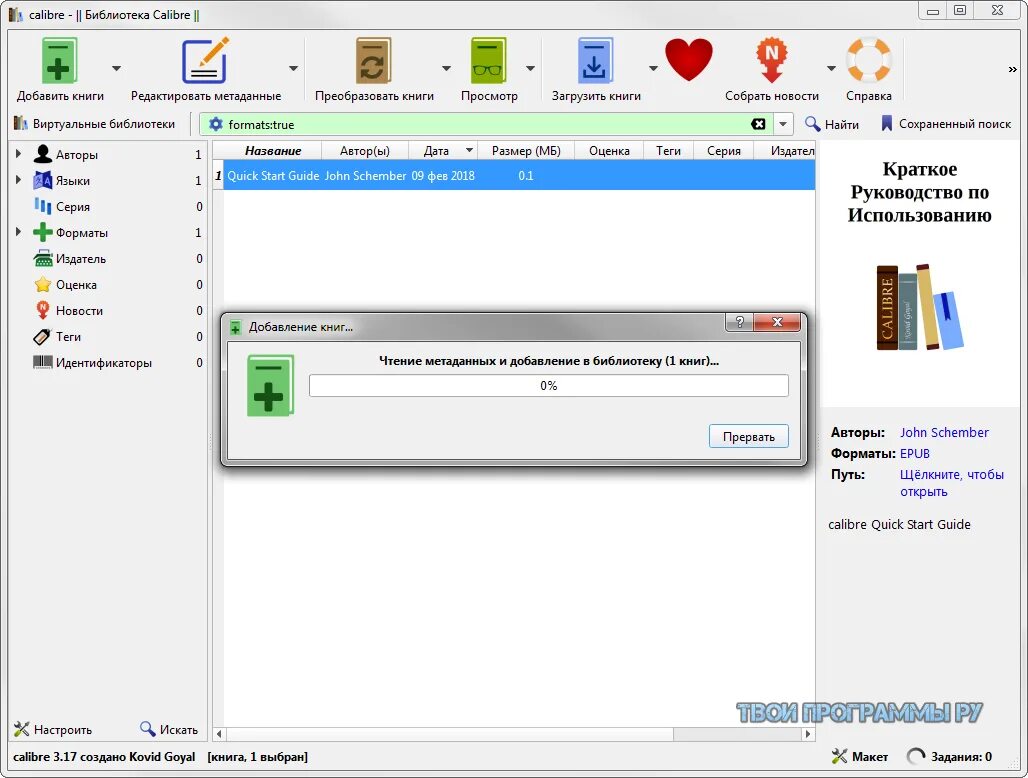Click the book cover image in the details panel
Image resolution: width=1028 pixels, height=778 pixels.
[920, 275]
